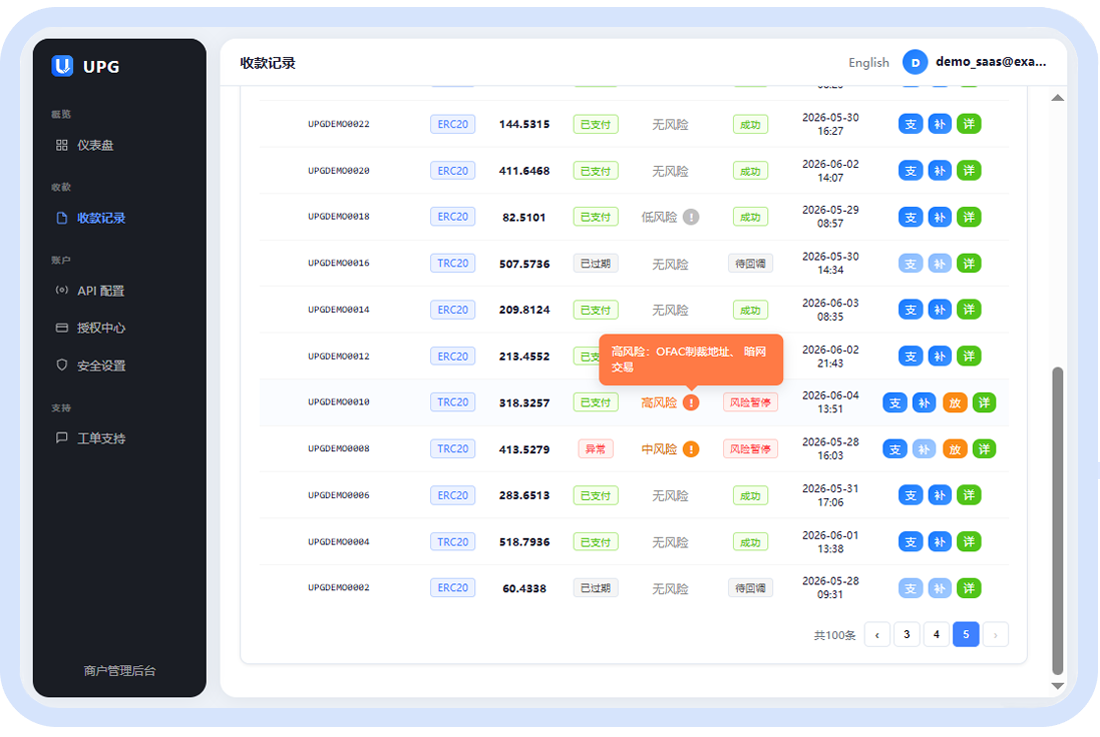This screenshot has width=1100, height=737.
Task: Click 待回调 tag for UPGDEMO0016
Action: [750, 264]
